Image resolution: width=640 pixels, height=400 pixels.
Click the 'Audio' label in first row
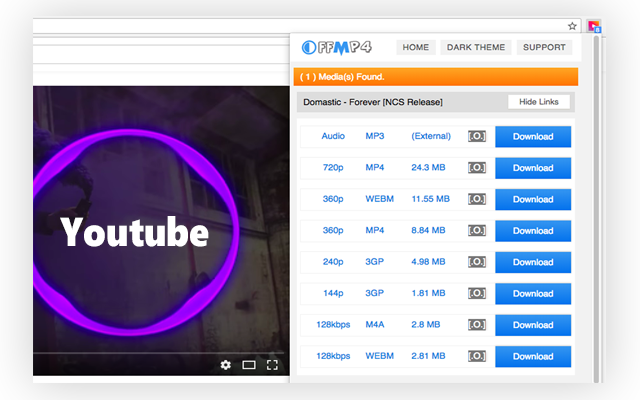pos(333,136)
